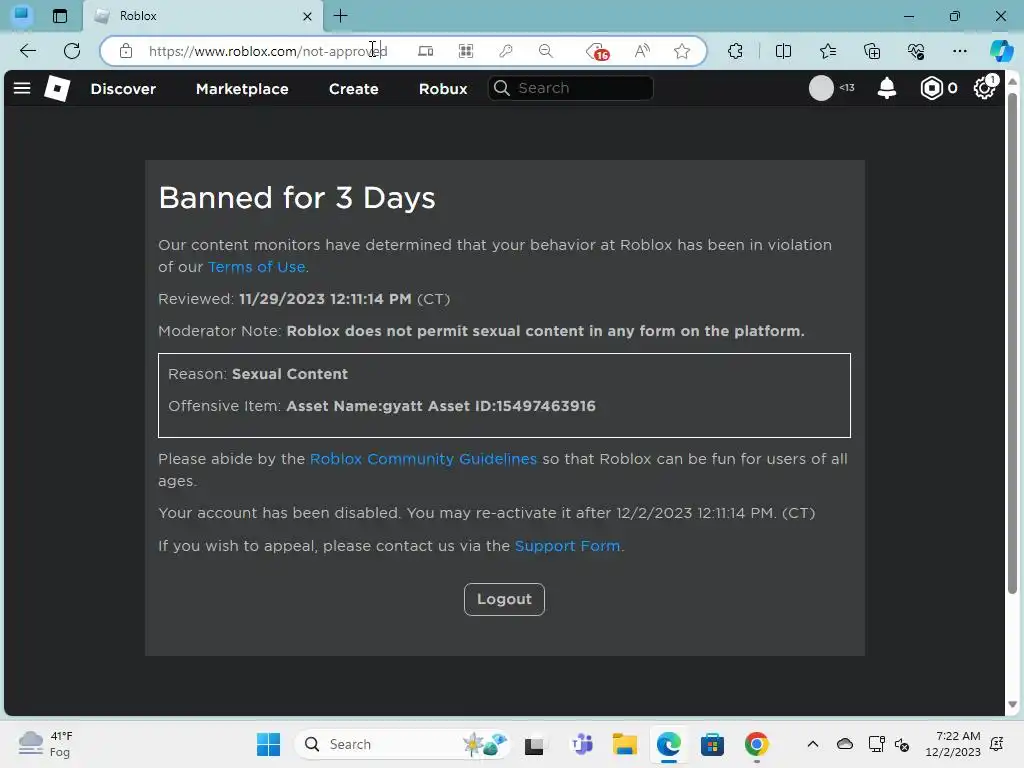Screen dimensions: 1024x768
Task: Click the Roblox logo in navbar
Action: coord(57,88)
